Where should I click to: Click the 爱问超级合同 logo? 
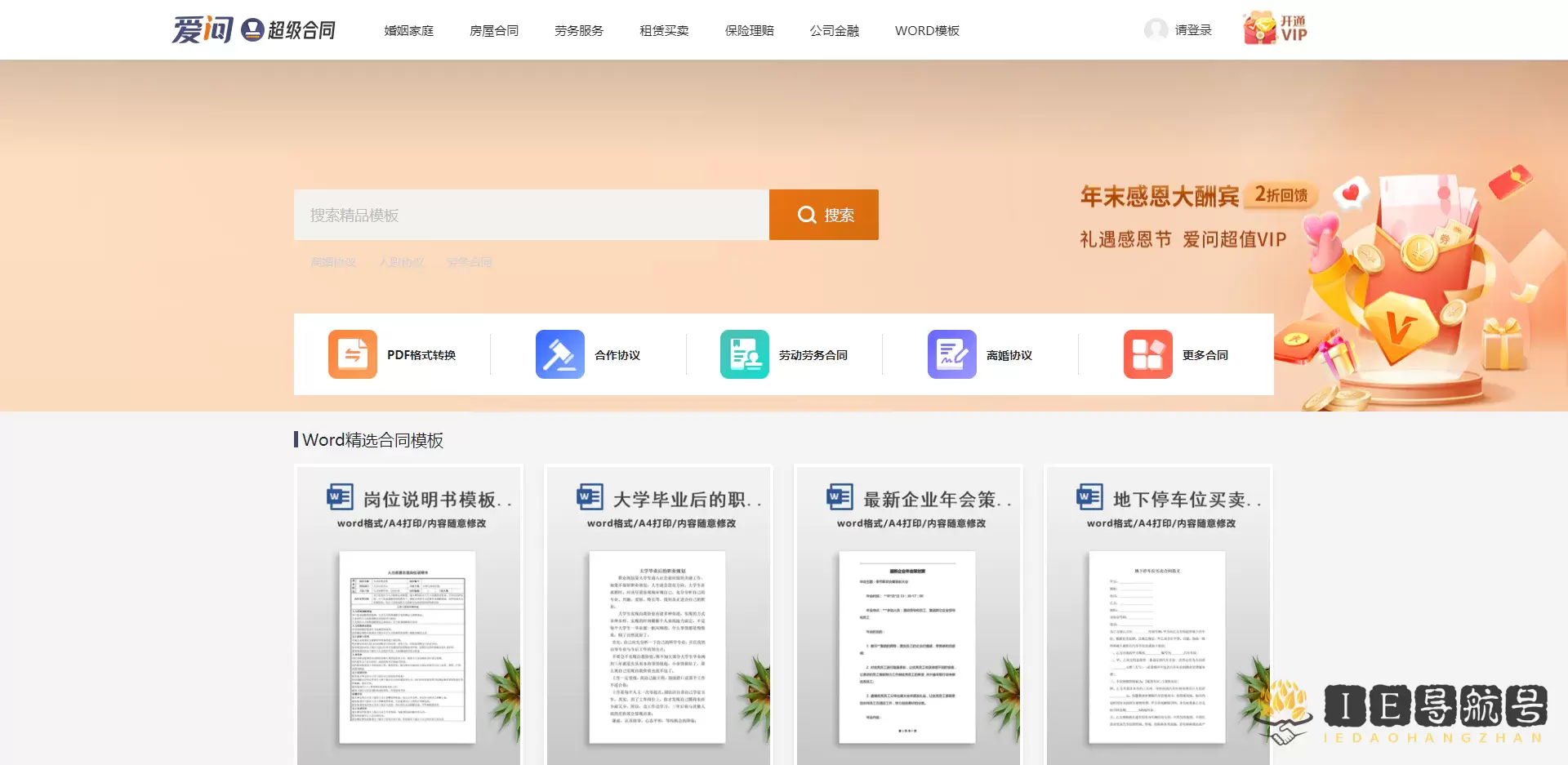[253, 29]
